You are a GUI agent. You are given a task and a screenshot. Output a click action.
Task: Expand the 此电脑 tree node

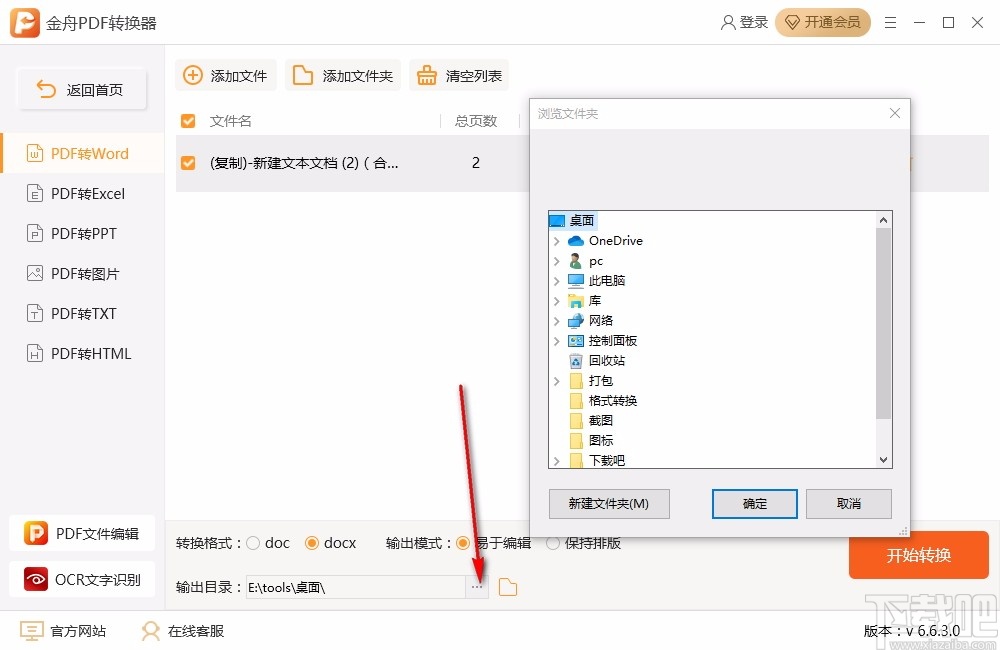tap(557, 280)
